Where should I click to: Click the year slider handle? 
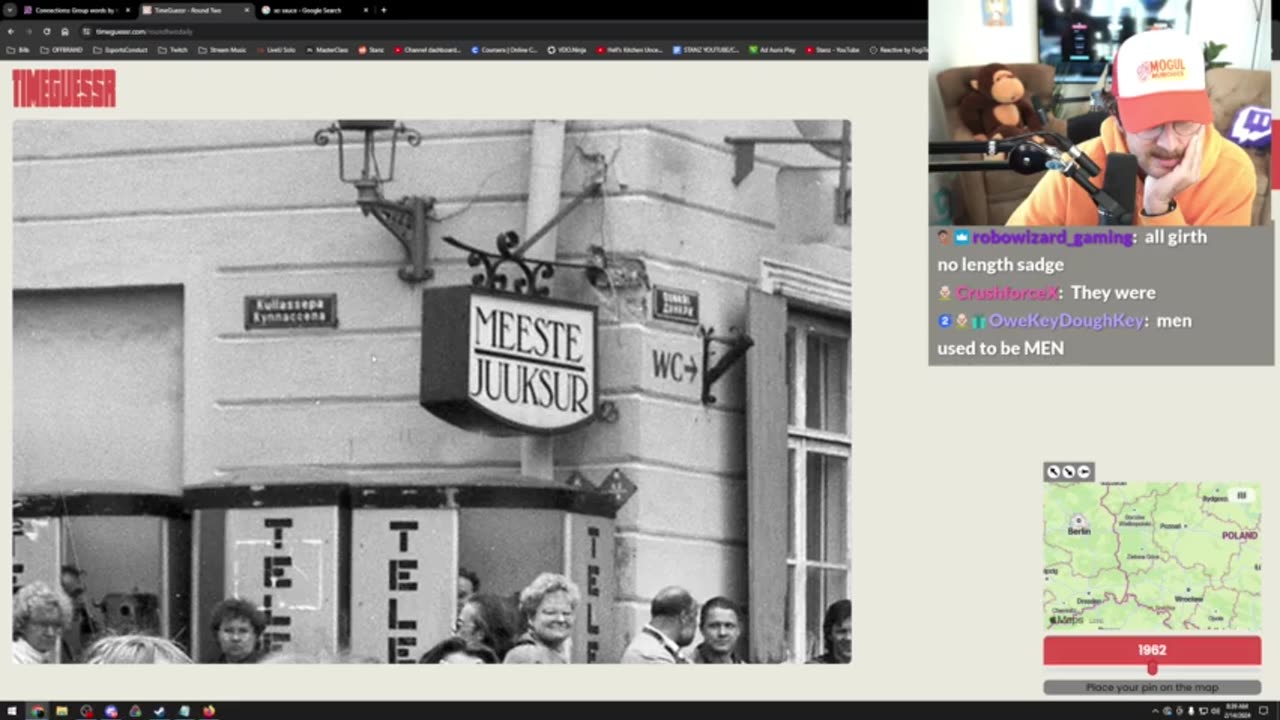pyautogui.click(x=1152, y=668)
